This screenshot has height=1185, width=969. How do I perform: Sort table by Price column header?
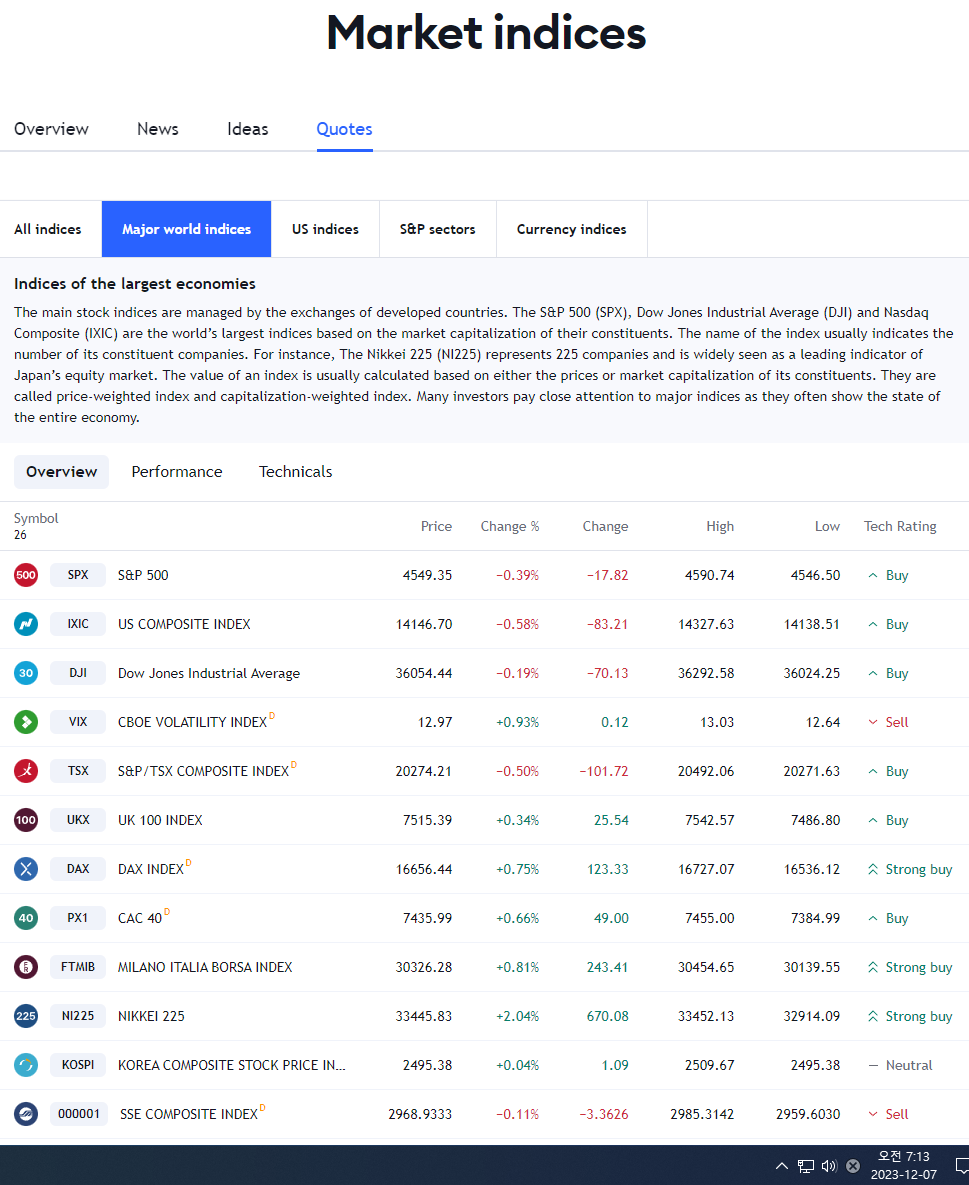click(436, 526)
